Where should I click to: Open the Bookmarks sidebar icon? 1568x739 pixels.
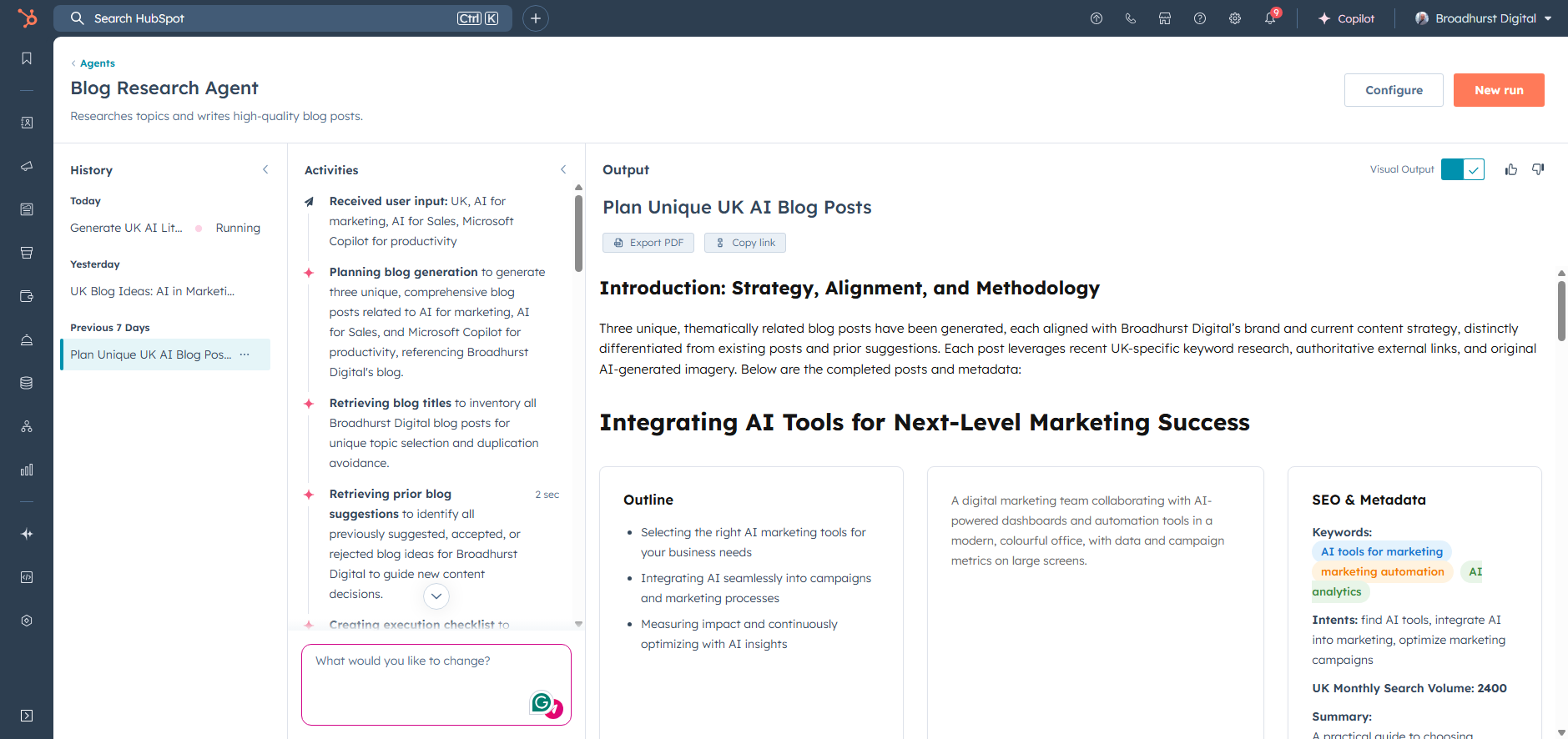tap(27, 58)
